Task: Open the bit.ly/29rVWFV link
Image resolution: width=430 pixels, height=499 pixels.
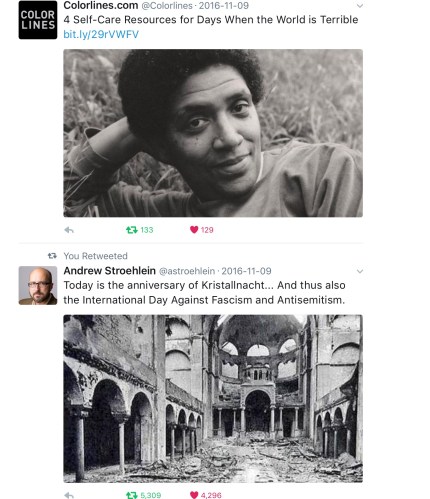Action: pos(101,34)
